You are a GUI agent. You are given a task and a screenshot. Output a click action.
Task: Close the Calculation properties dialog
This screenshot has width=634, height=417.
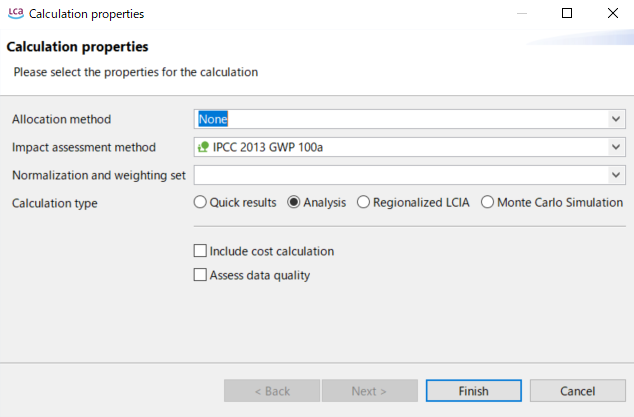[613, 13]
